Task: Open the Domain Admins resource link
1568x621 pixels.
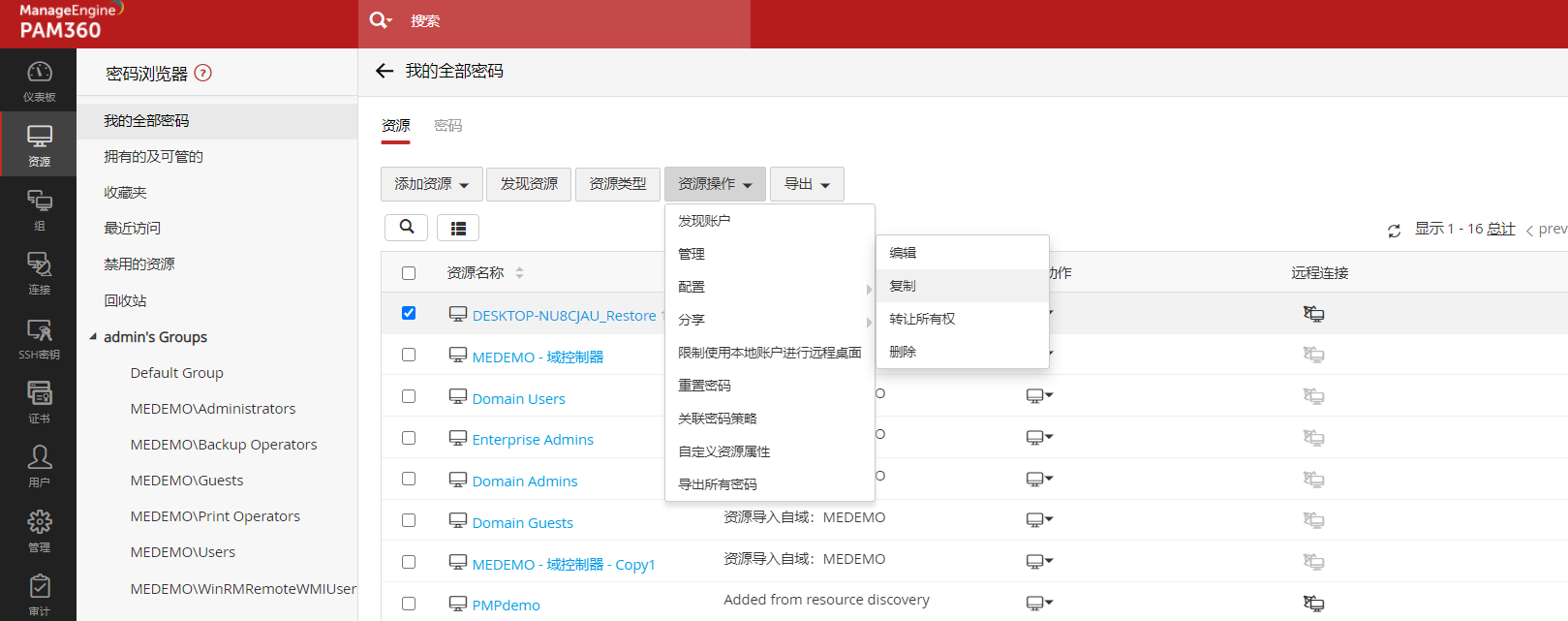Action: [525, 481]
